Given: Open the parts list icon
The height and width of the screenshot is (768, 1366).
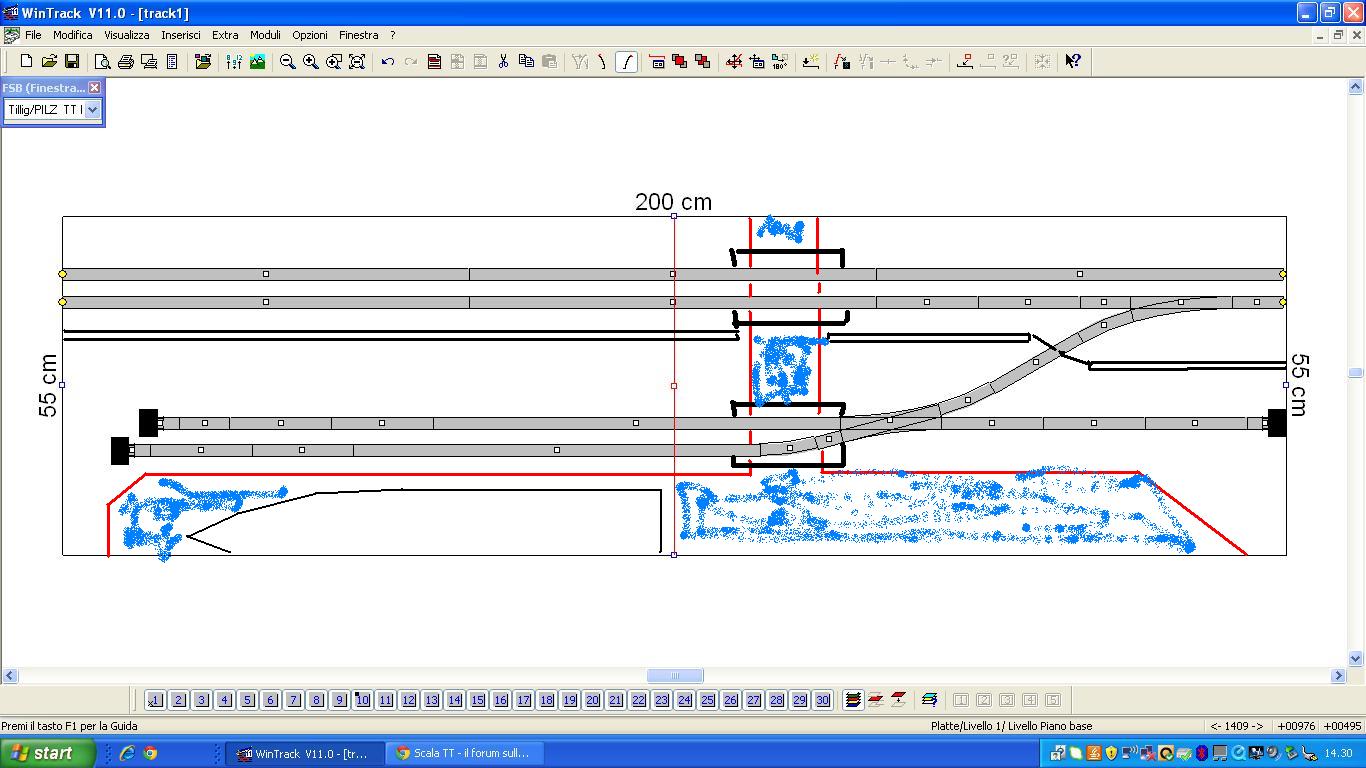Looking at the screenshot, I should point(172,61).
